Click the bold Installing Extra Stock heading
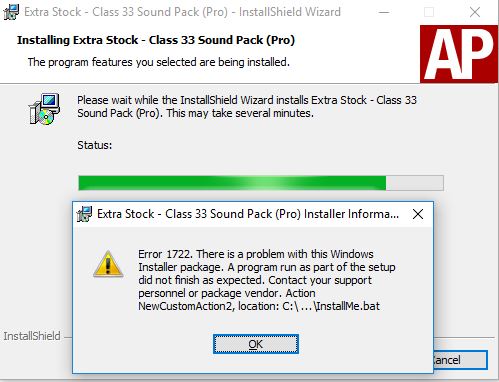This screenshot has width=499, height=382. tap(156, 40)
